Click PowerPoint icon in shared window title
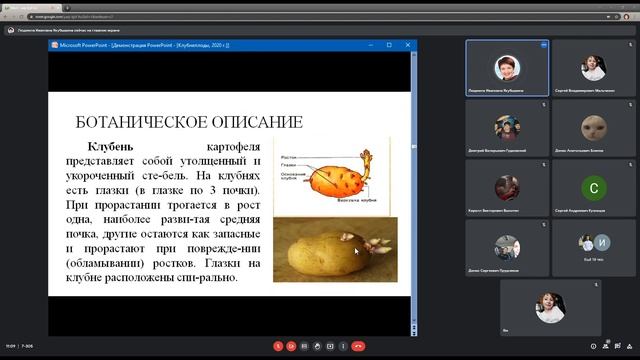 [55, 45]
